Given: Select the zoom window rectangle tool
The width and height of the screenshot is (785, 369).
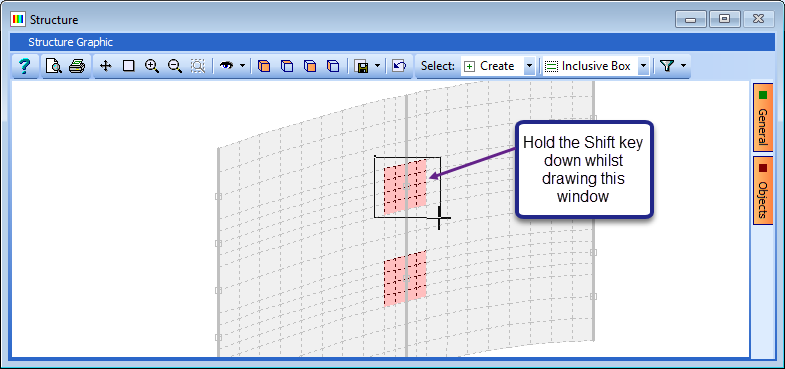Looking at the screenshot, I should pyautogui.click(x=129, y=66).
